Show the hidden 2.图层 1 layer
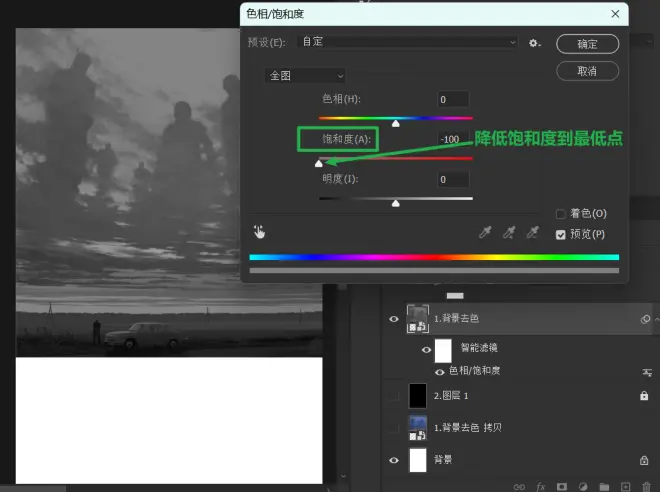 (x=394, y=396)
